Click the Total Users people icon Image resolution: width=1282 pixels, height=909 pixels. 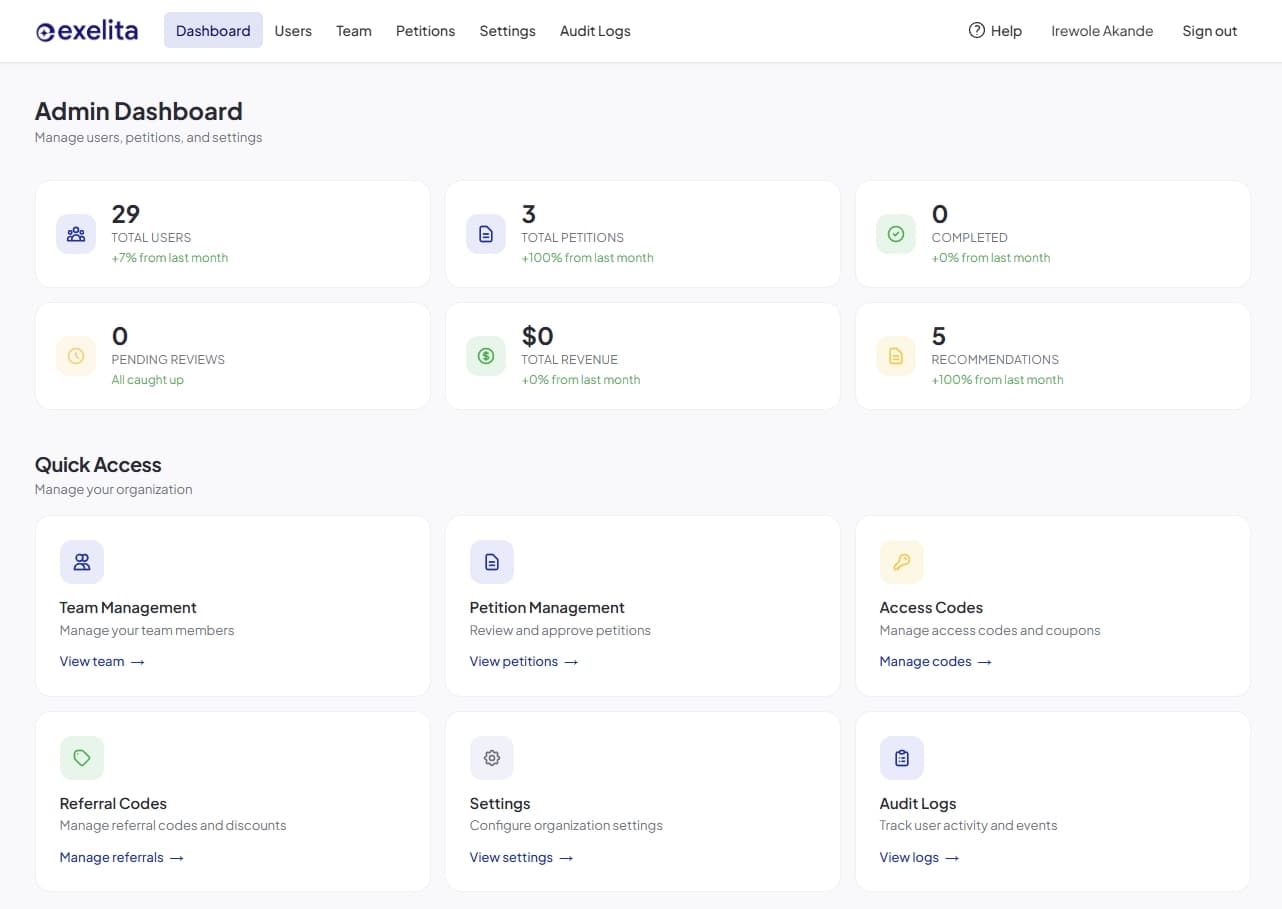(x=76, y=233)
